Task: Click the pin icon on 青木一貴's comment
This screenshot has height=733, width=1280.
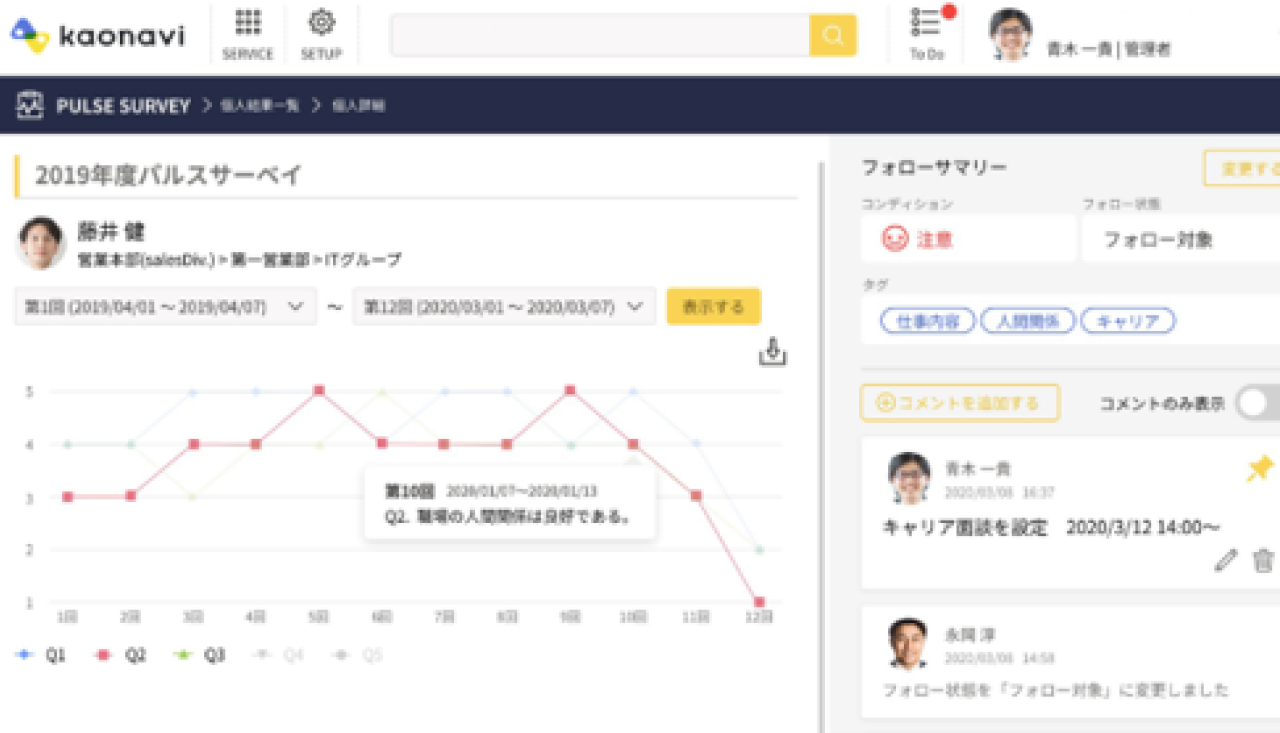Action: point(1260,468)
